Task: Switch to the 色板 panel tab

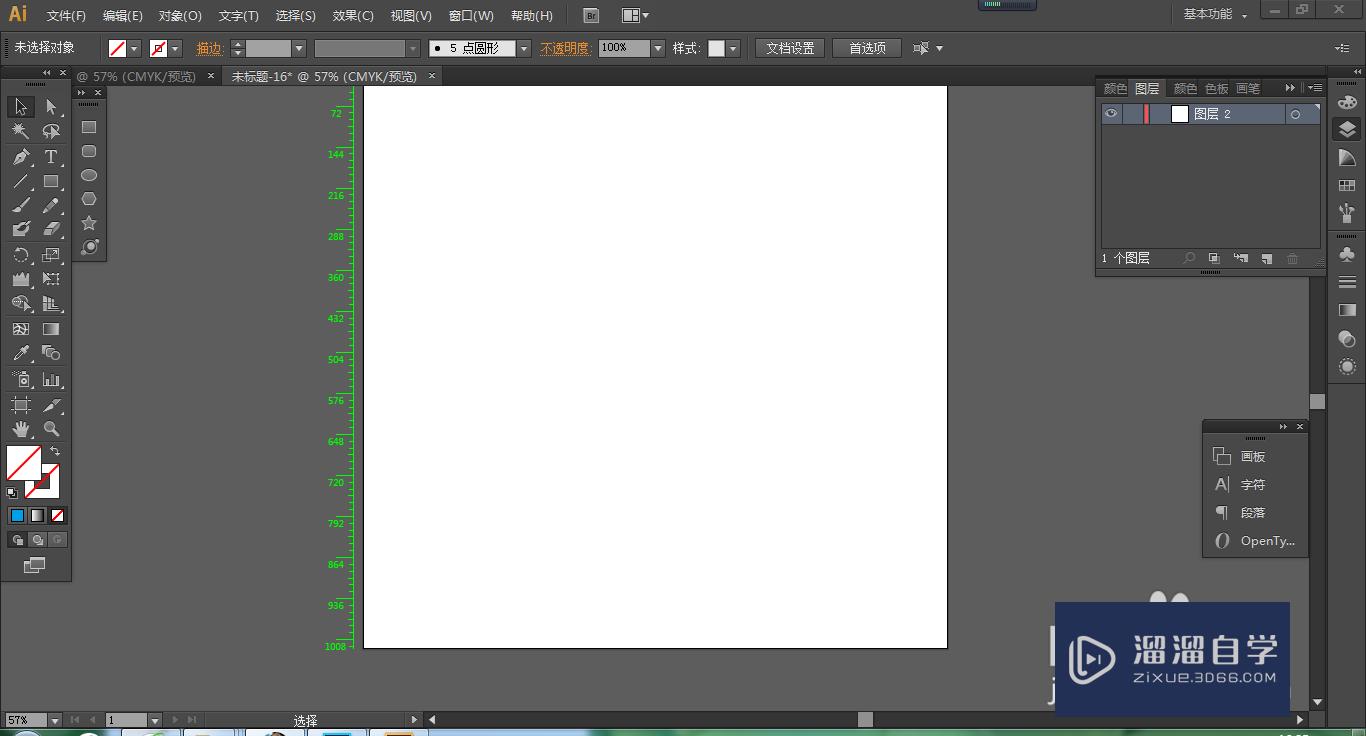Action: (x=1216, y=88)
